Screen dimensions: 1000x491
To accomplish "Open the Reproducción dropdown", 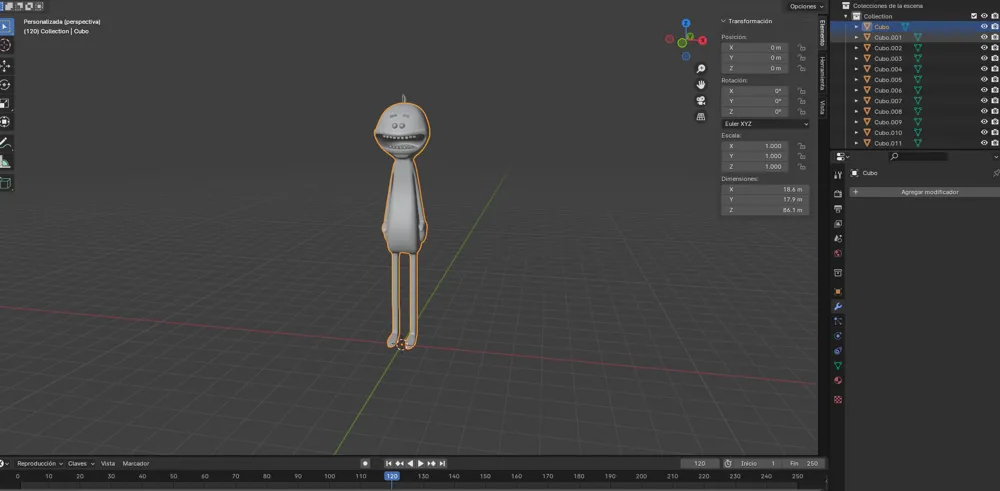I will 40,464.
